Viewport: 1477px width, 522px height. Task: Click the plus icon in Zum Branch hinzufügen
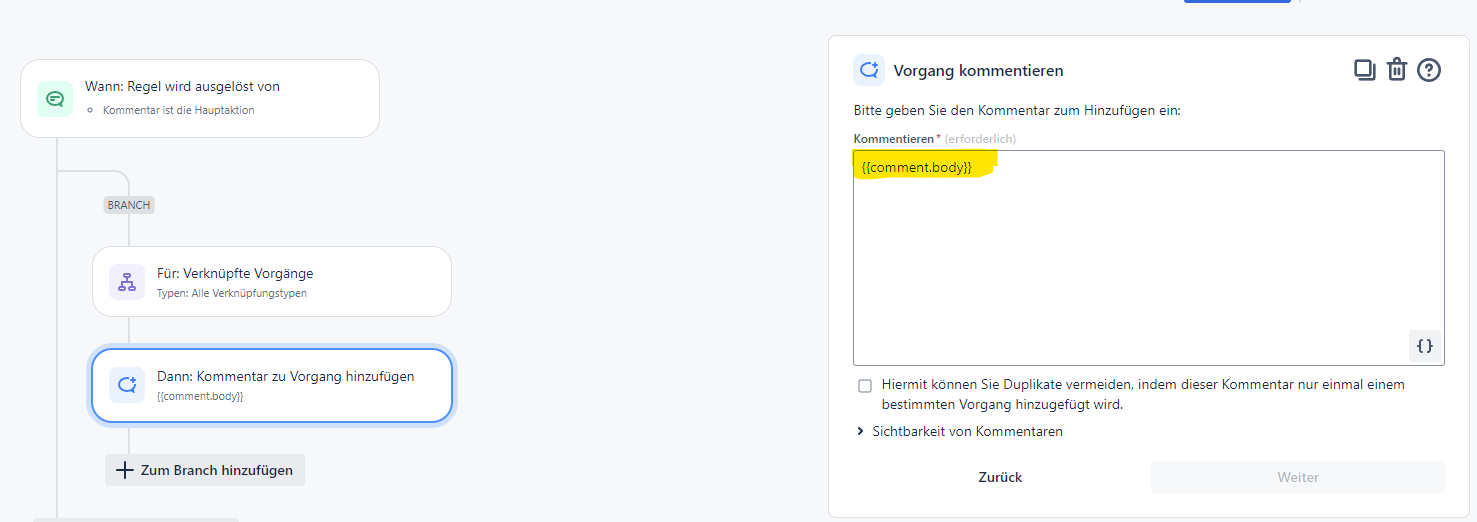(125, 470)
